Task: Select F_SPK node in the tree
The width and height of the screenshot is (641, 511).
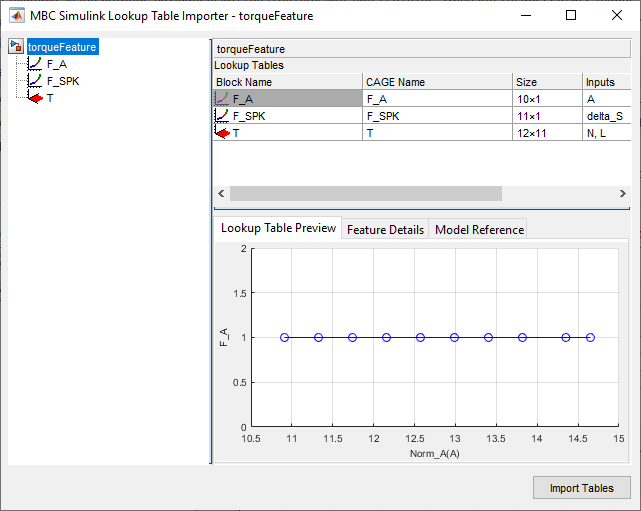Action: click(63, 81)
